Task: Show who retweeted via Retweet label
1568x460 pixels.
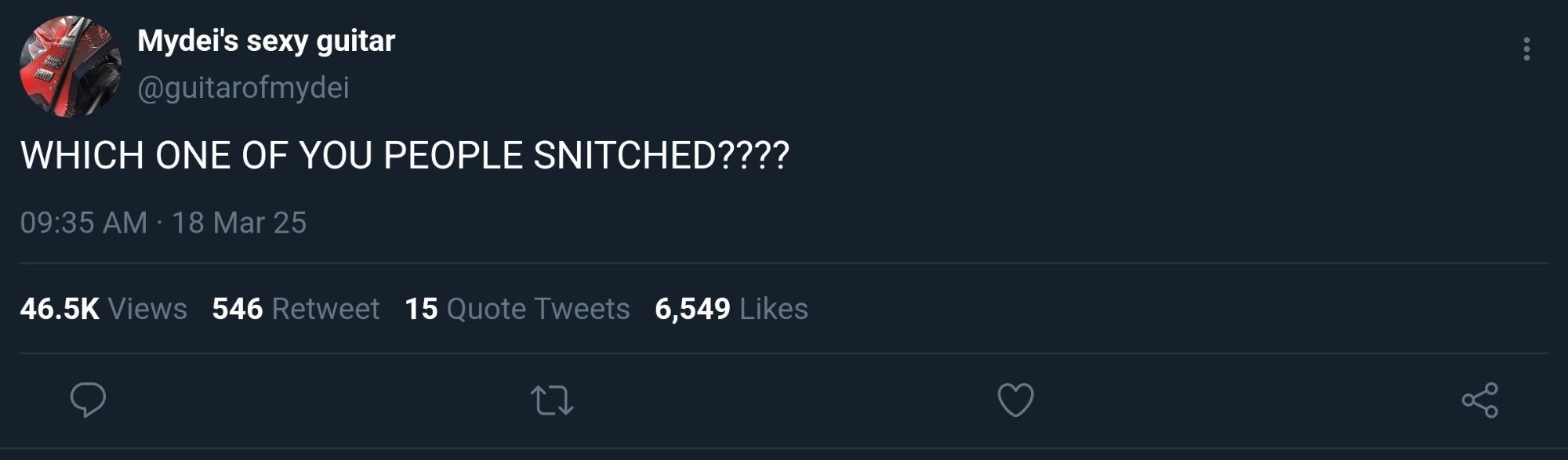Action: point(325,309)
